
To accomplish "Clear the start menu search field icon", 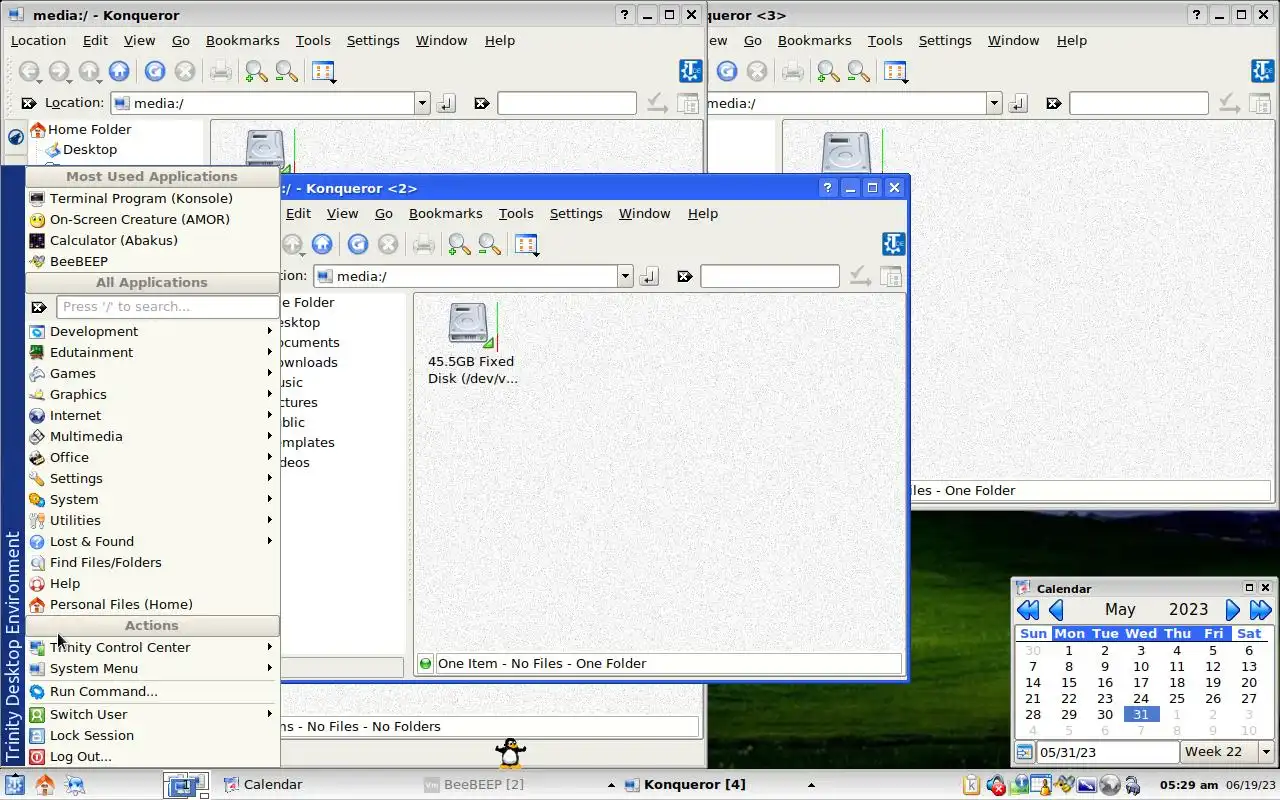I will pyautogui.click(x=39, y=307).
